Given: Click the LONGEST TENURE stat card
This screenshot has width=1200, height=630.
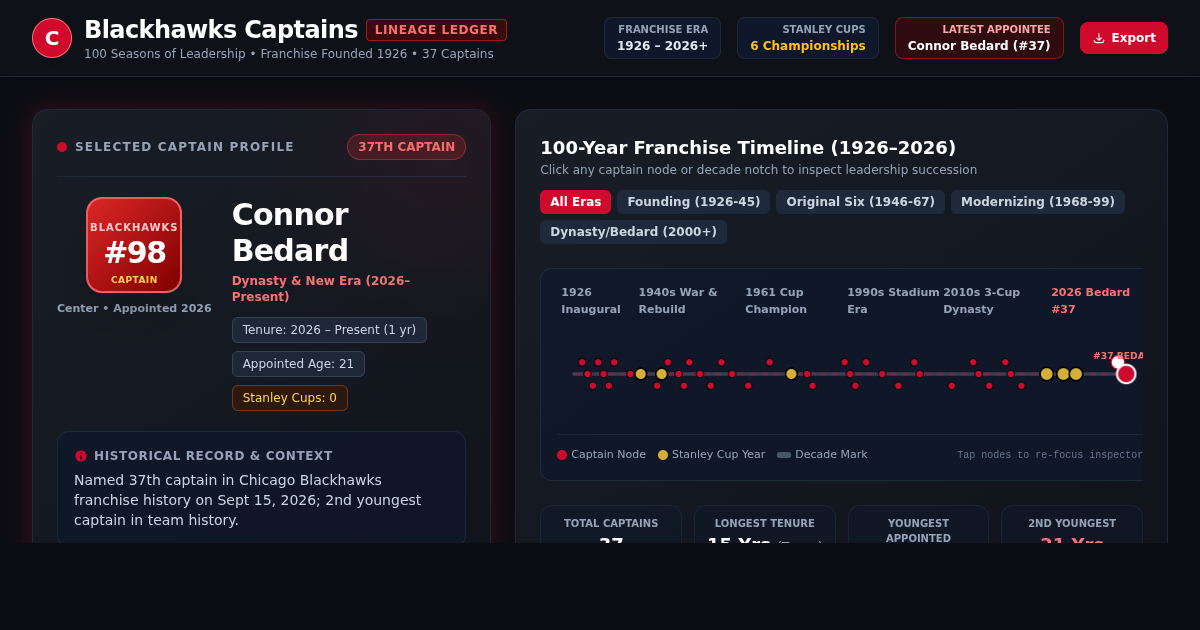Looking at the screenshot, I should tap(765, 524).
